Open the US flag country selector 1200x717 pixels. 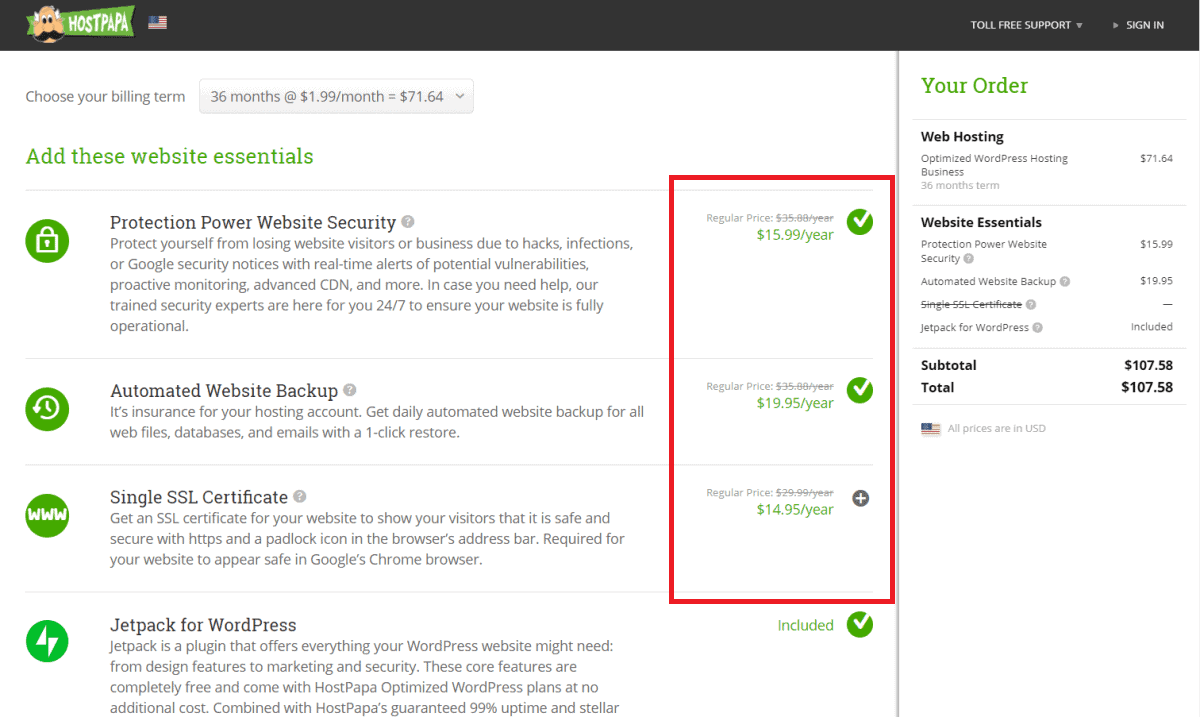point(157,22)
